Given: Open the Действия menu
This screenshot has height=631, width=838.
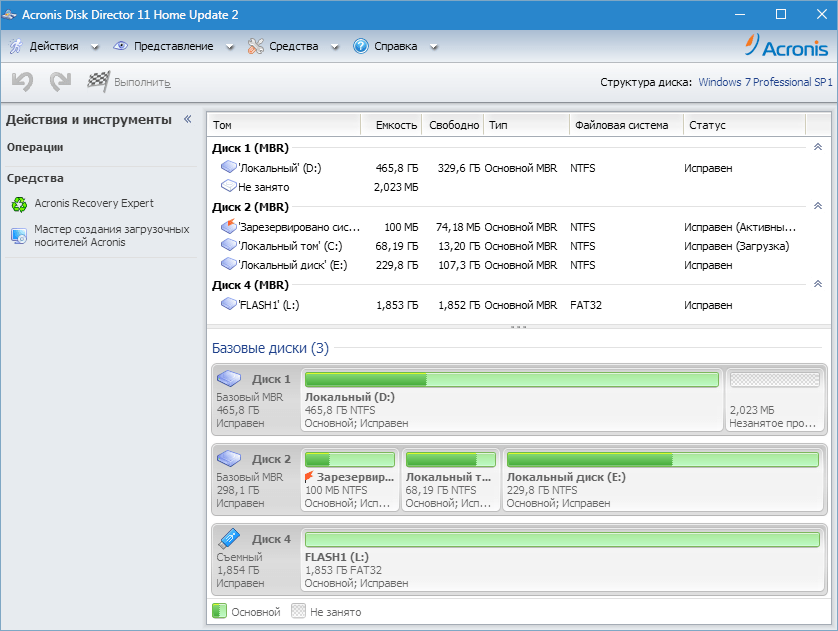Looking at the screenshot, I should 54,46.
